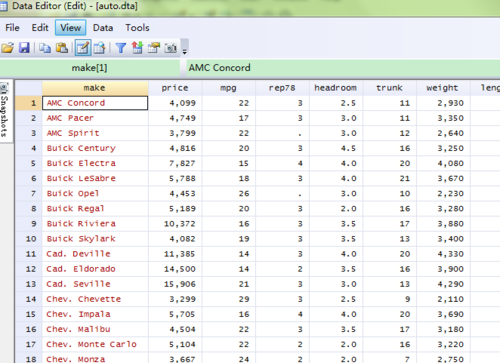
Task: Switch to Data Editor browse mode icon
Action: 99,48
